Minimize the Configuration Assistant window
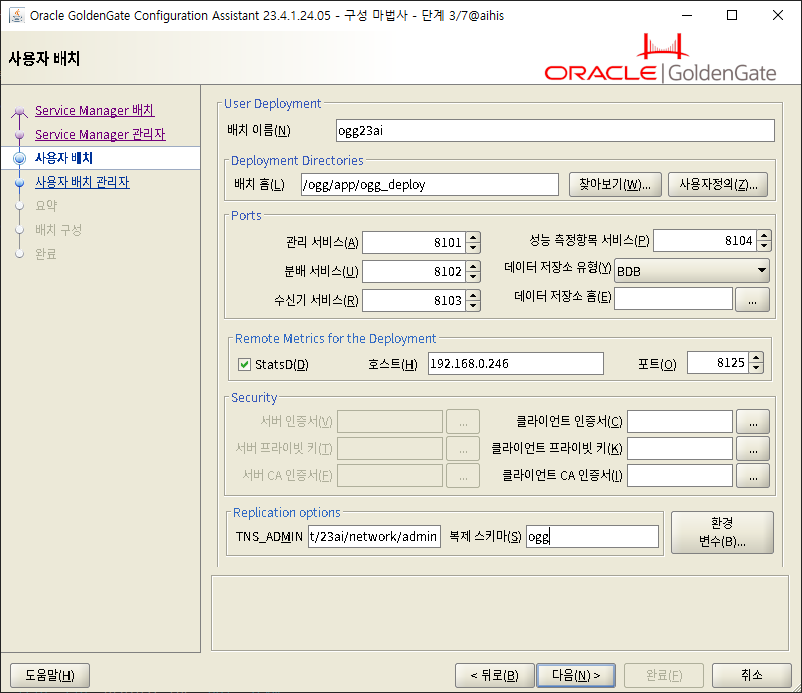Screen dimensions: 802x693 (687, 15)
